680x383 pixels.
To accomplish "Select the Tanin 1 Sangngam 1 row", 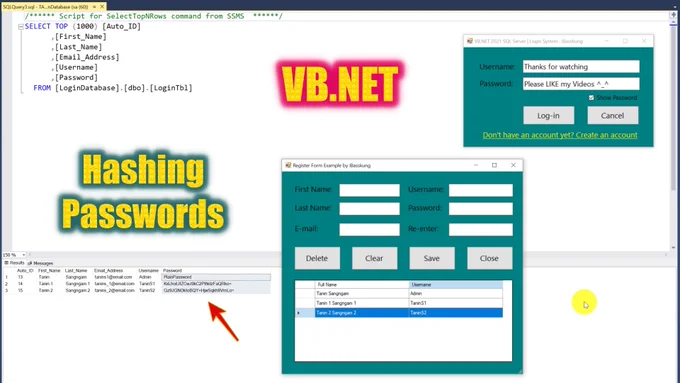I will point(399,303).
